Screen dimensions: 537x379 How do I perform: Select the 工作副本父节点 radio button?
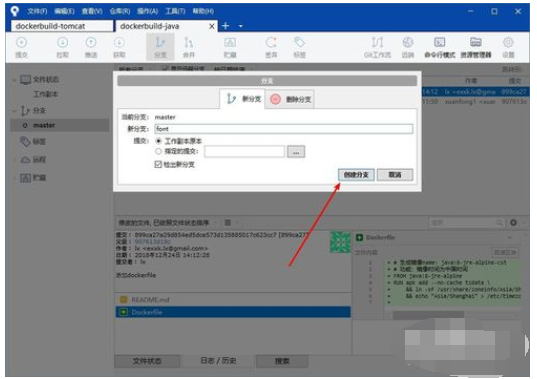coord(158,141)
